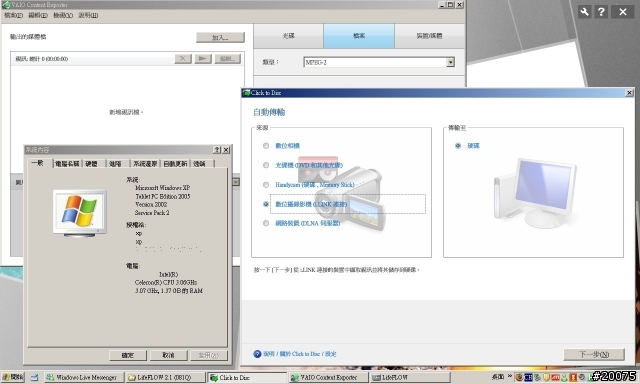This screenshot has height=384, width=640.
Task: Switch to LifeFLOW 2.1 folder in the taskbar
Action: 165,377
